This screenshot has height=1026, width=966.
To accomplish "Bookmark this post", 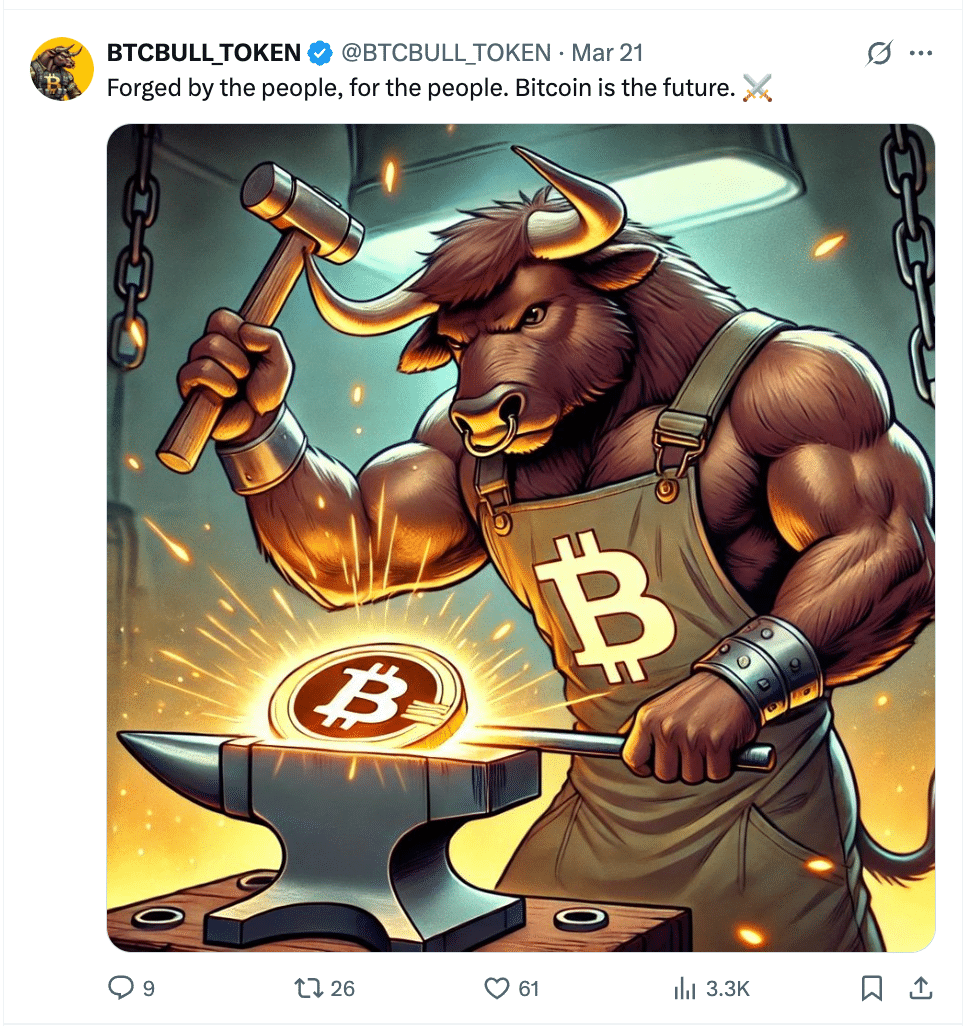I will (x=872, y=988).
